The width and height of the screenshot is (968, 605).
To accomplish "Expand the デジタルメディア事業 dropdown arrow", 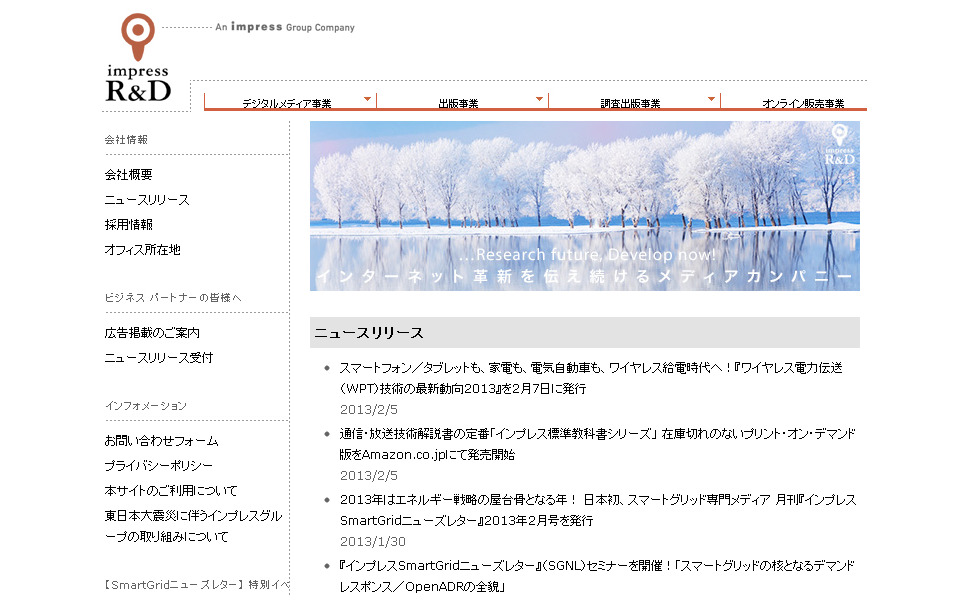I will (x=367, y=99).
